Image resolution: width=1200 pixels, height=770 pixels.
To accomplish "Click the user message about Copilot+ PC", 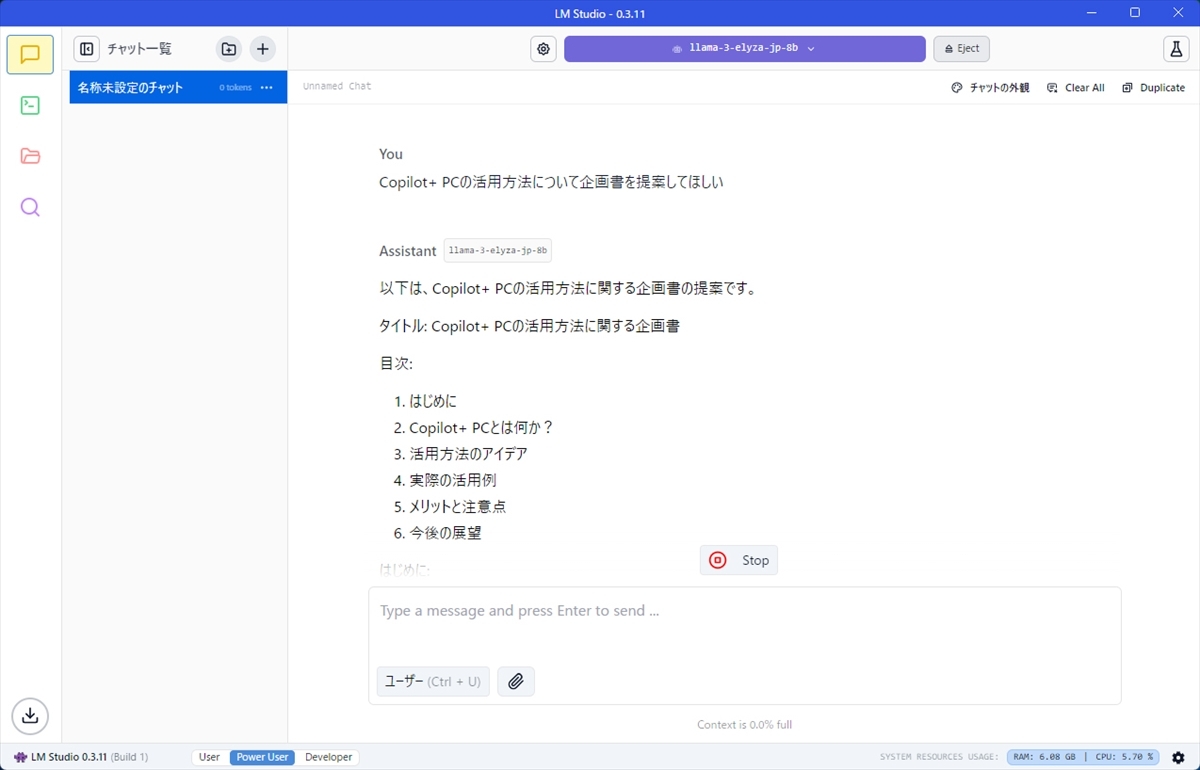I will click(x=551, y=182).
